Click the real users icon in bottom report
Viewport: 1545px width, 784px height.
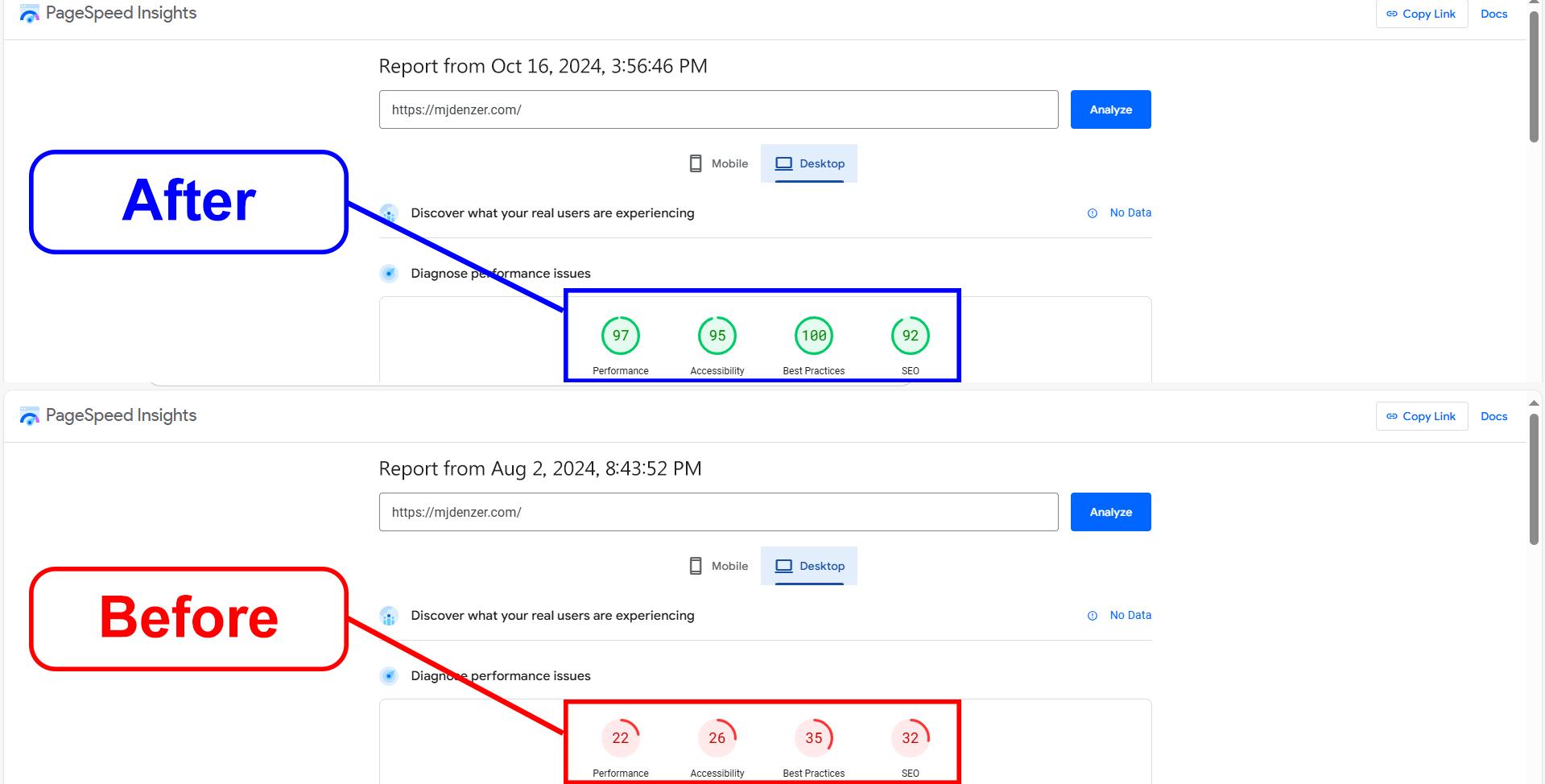coord(389,616)
